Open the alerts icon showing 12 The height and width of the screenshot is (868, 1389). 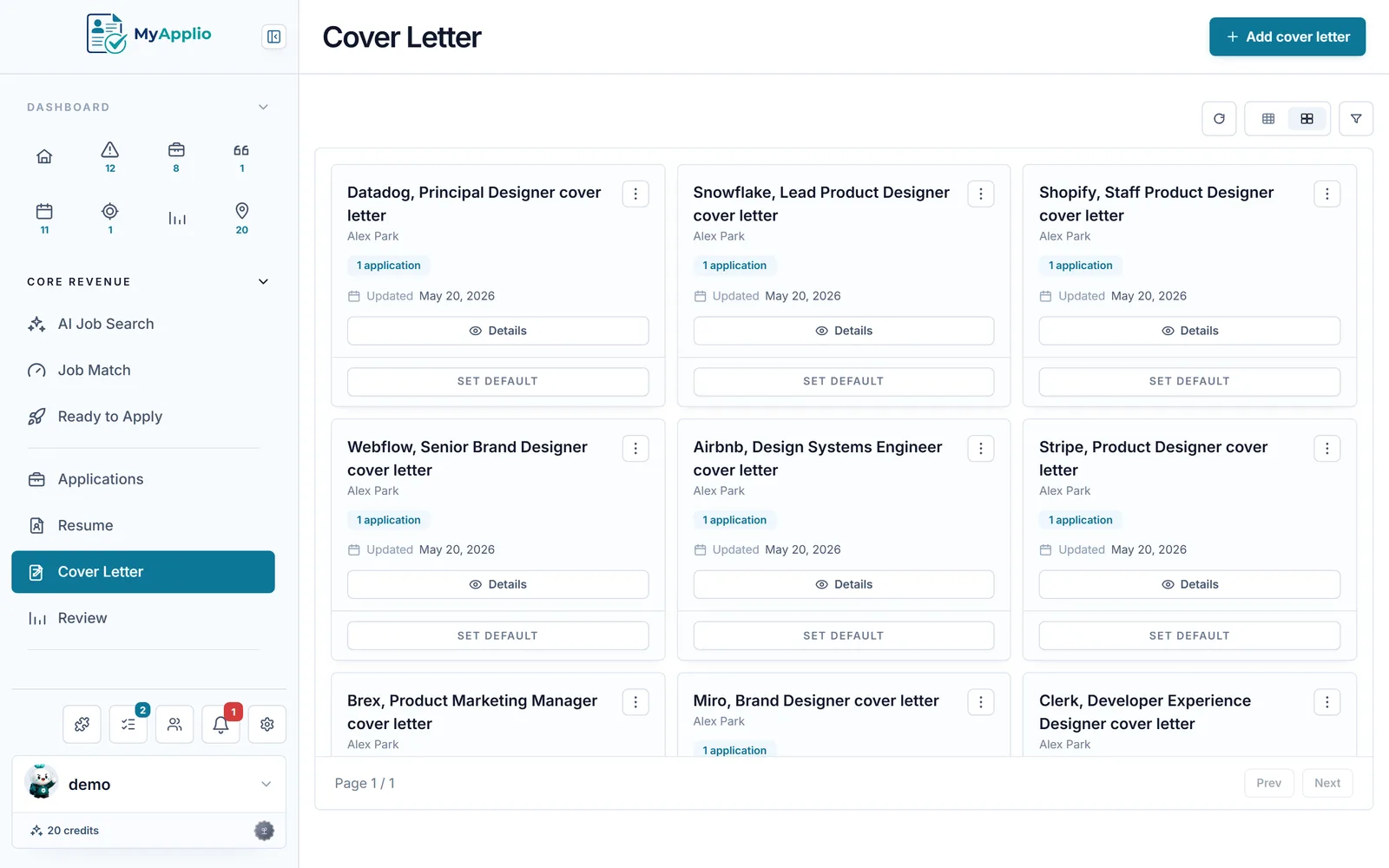pos(110,157)
